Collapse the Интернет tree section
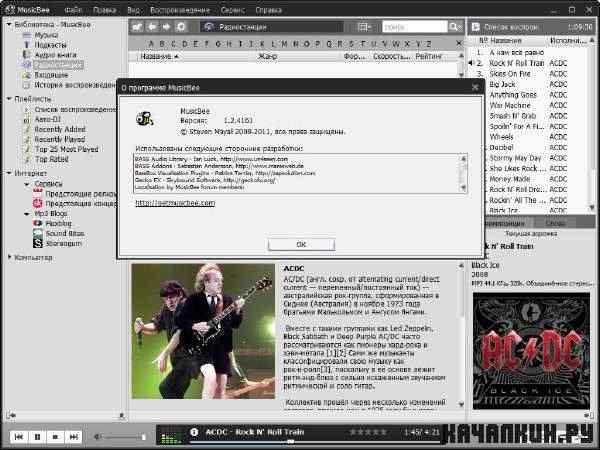Screen dimensions: 600x450 [x=9, y=173]
